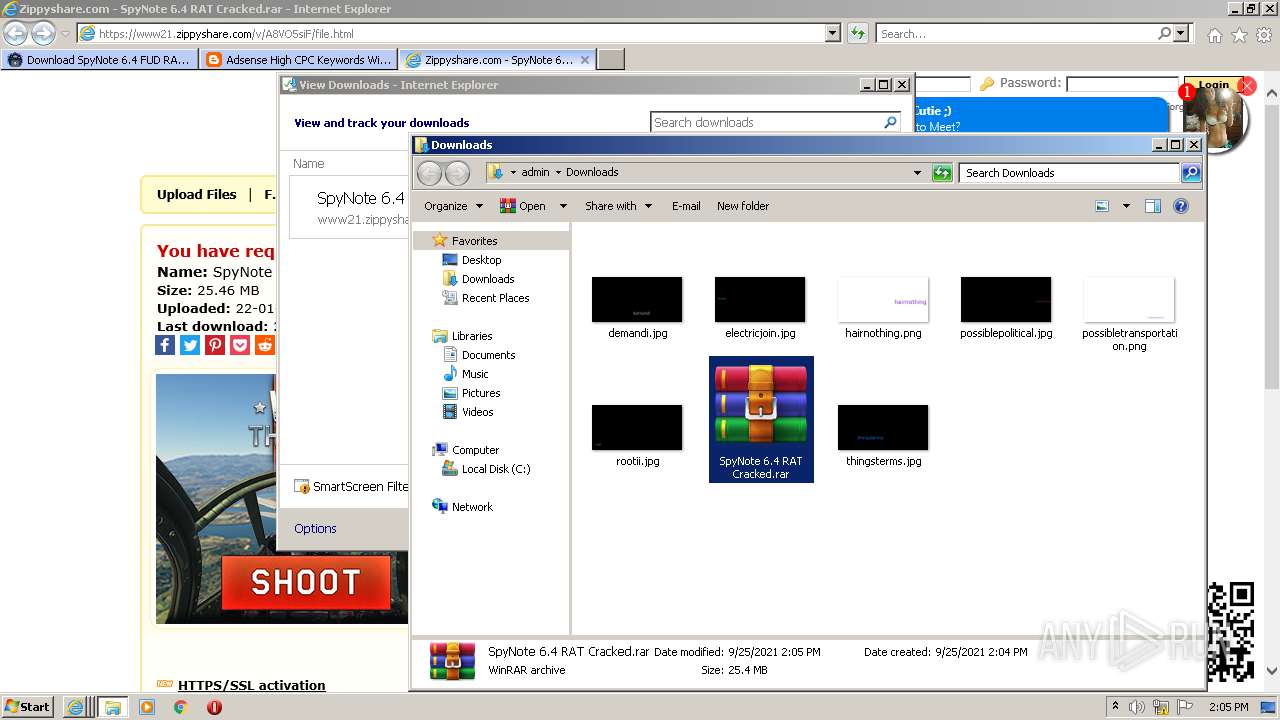1280x720 pixels.
Task: Click the change view icon in Explorer toolbar
Action: [1102, 206]
